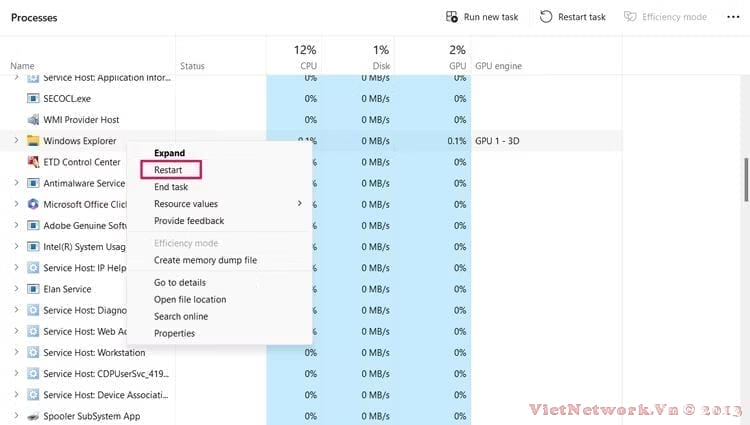
Task: Click the vertical scrollbar thumb
Action: (746, 179)
